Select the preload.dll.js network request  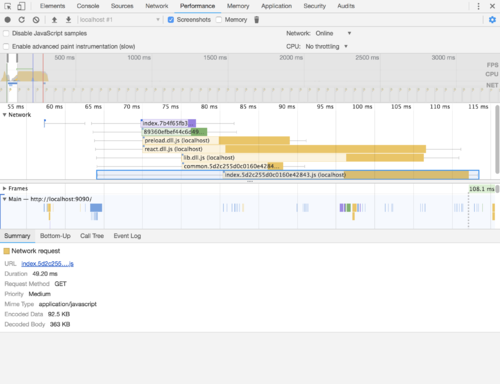click(x=216, y=141)
